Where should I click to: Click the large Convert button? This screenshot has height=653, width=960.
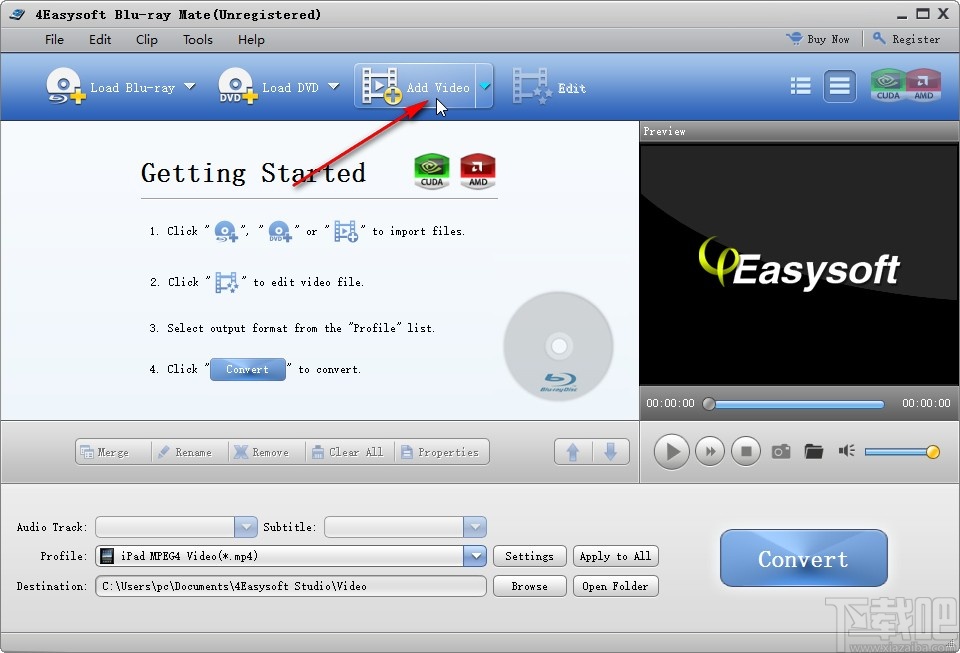(x=803, y=558)
